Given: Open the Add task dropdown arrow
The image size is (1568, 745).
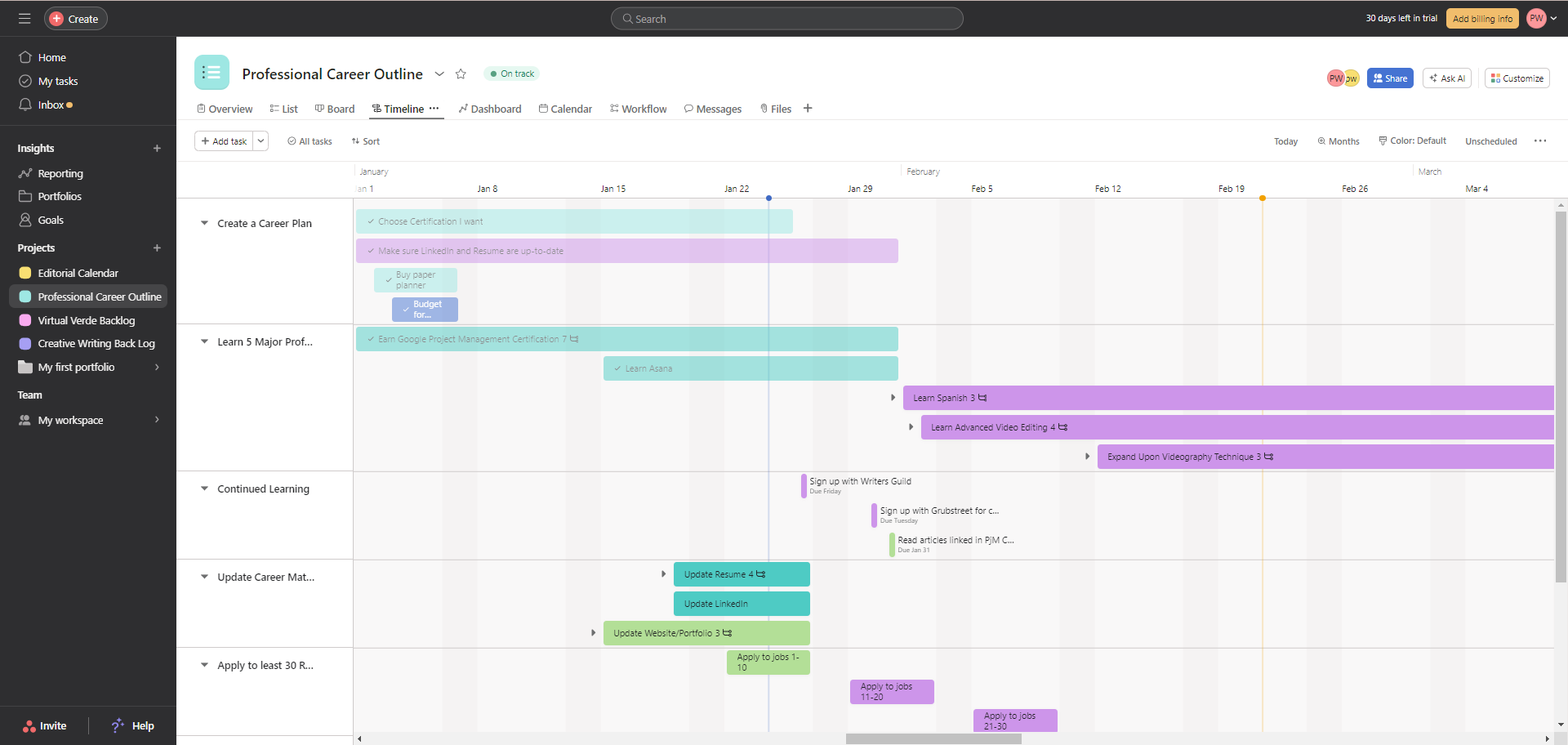Looking at the screenshot, I should click(261, 141).
